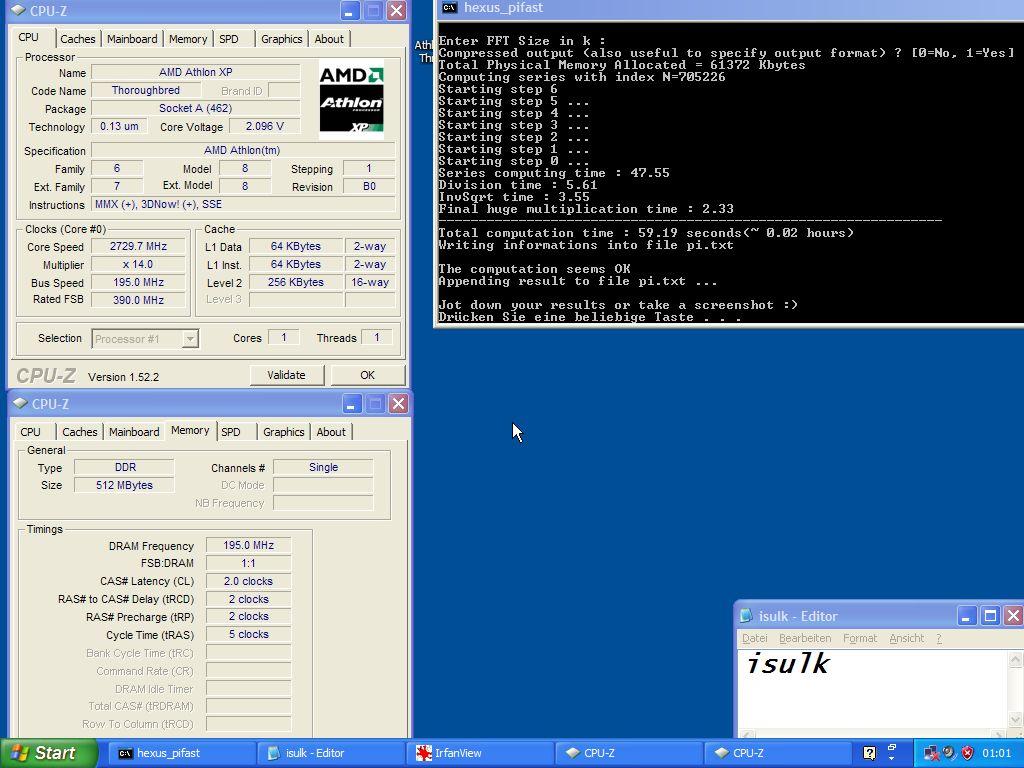
Task: Open Ansicht menu in isulk Editor
Action: [x=906, y=638]
